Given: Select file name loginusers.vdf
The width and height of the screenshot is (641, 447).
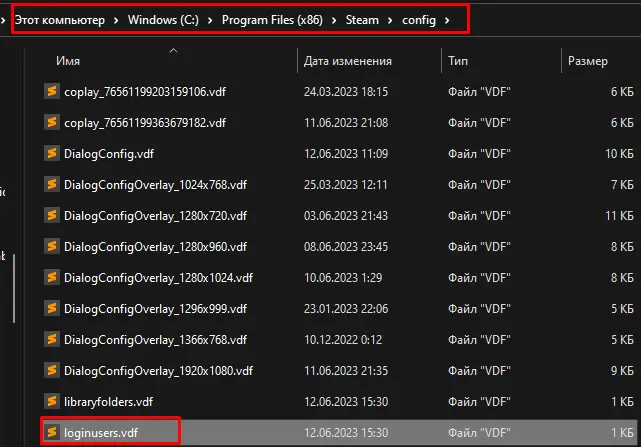Looking at the screenshot, I should 101,433.
